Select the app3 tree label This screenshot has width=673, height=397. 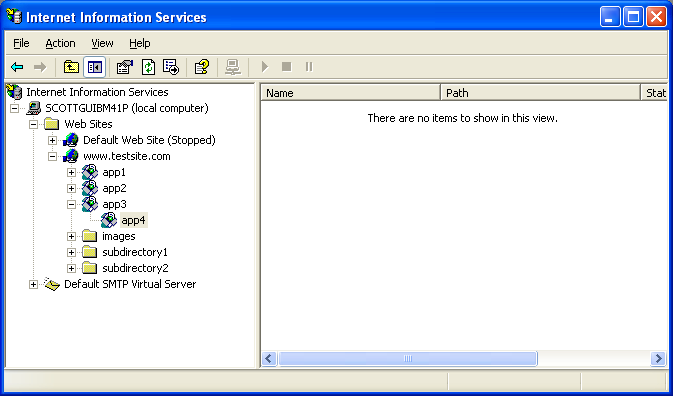point(114,204)
